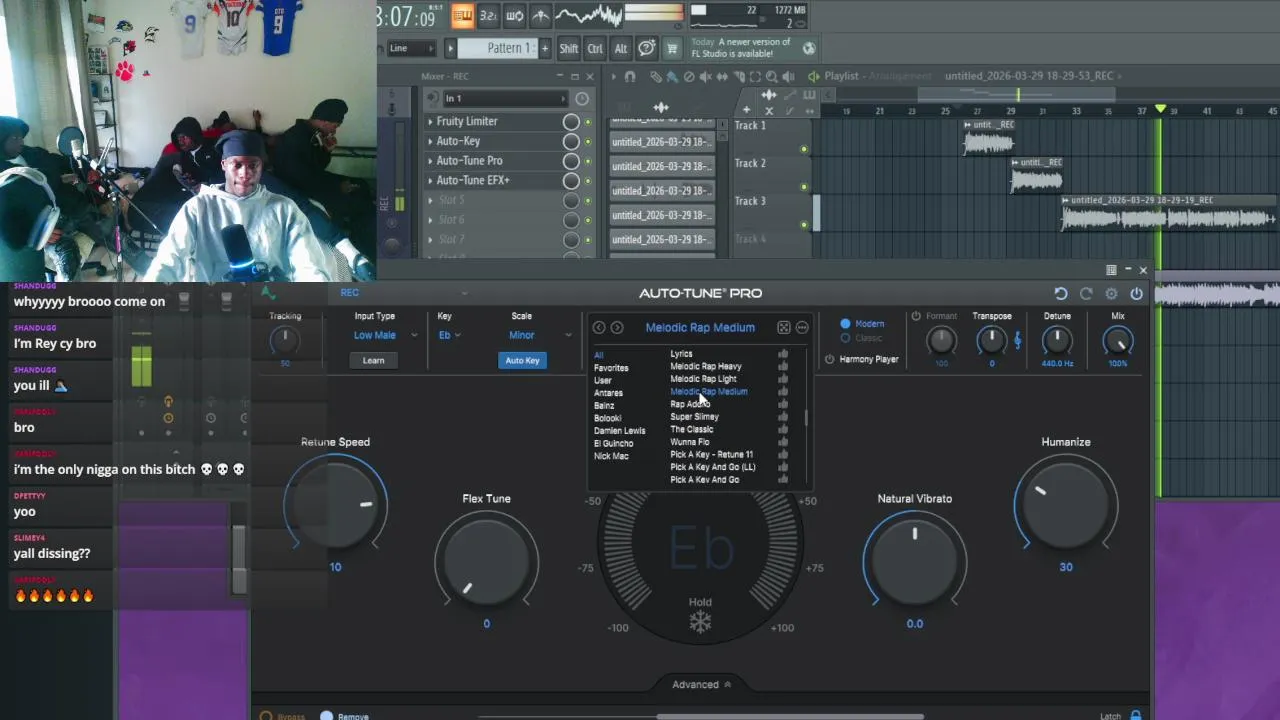Select the playlist select tool
Image resolution: width=1280 pixels, height=720 pixels.
(756, 77)
